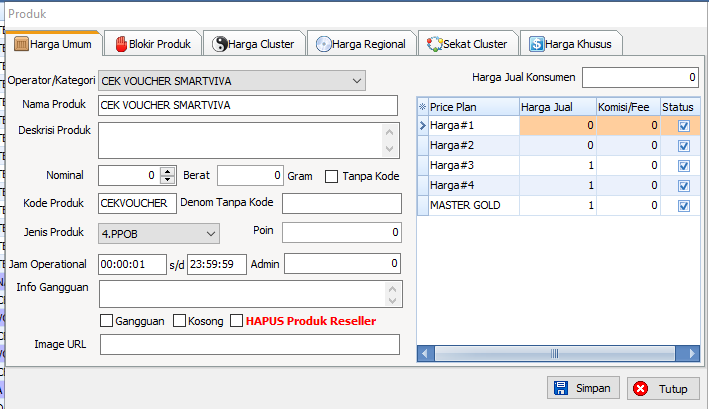
Task: Open the Harga Cluster tab
Action: 254,44
